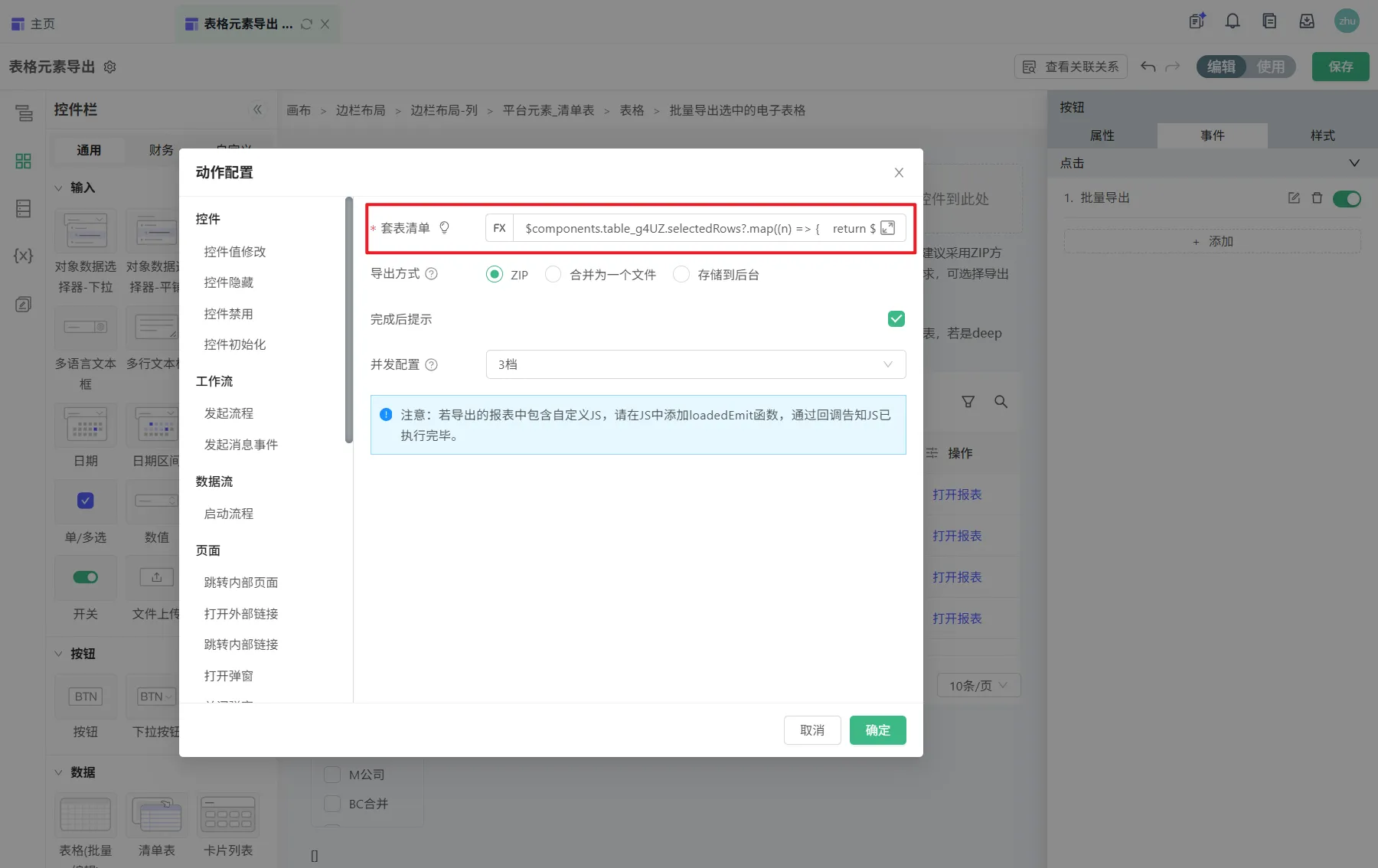
Task: Open the data table sidebar icon
Action: [x=24, y=208]
